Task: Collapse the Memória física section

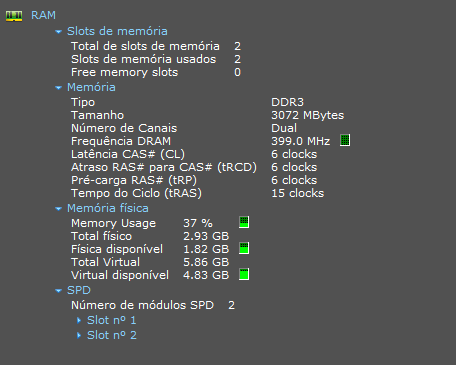Action: (58, 209)
